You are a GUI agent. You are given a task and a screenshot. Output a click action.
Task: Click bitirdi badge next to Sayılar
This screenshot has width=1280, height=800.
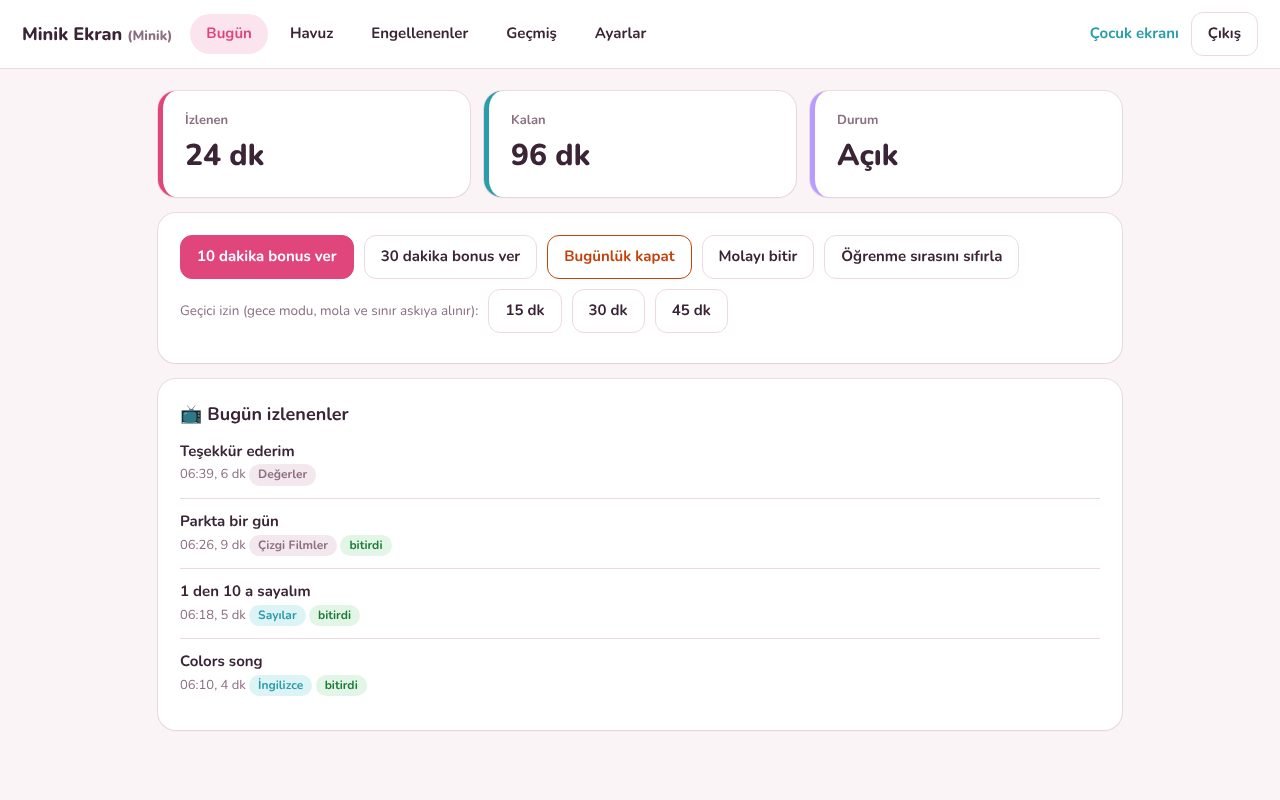[x=334, y=615]
